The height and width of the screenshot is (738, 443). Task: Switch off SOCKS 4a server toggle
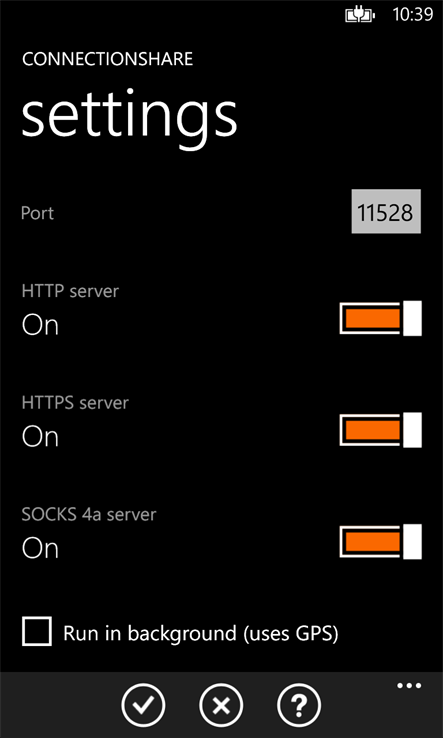tap(380, 541)
